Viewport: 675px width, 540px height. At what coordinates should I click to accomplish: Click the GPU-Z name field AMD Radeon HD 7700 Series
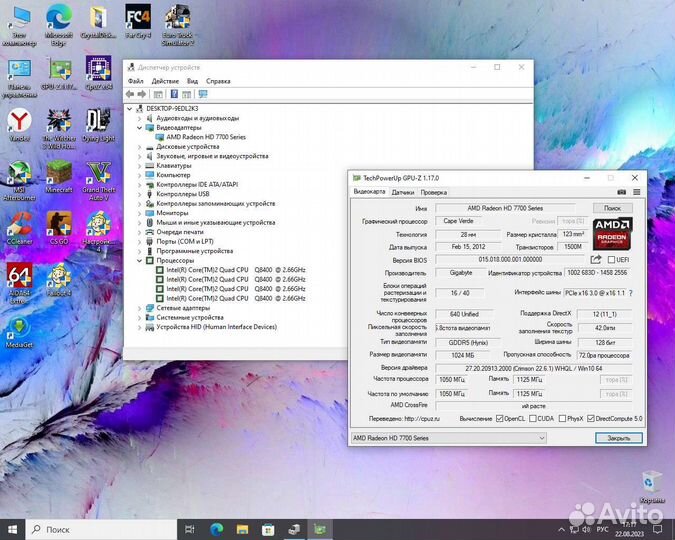505,208
